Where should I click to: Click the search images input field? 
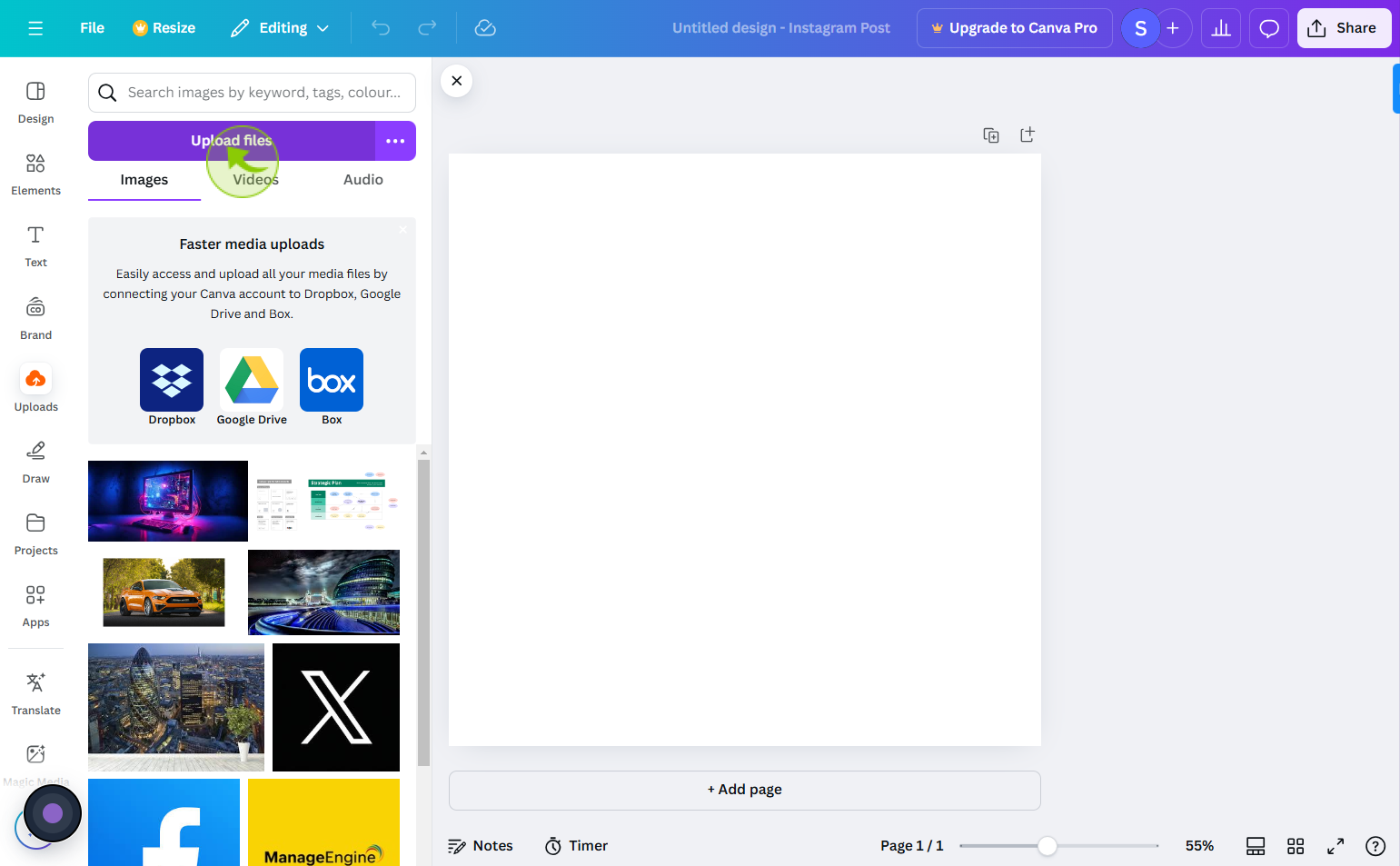pos(252,93)
